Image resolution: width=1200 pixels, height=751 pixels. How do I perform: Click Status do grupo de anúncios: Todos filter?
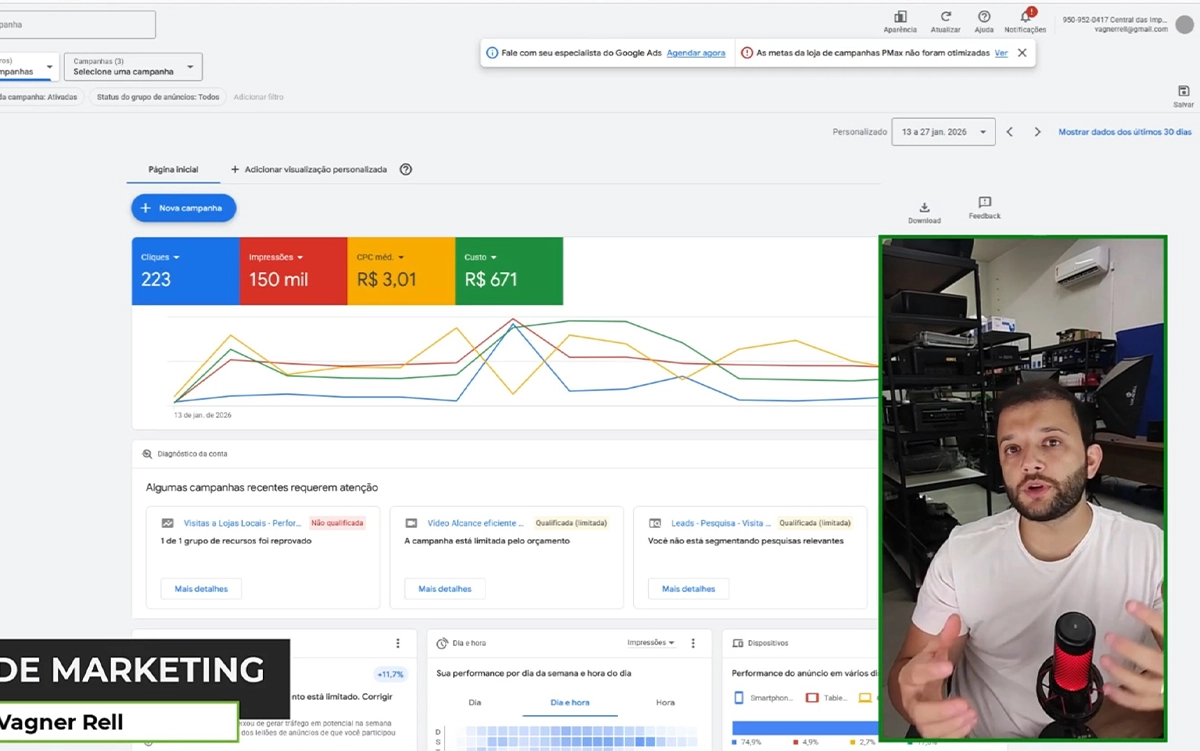[157, 97]
